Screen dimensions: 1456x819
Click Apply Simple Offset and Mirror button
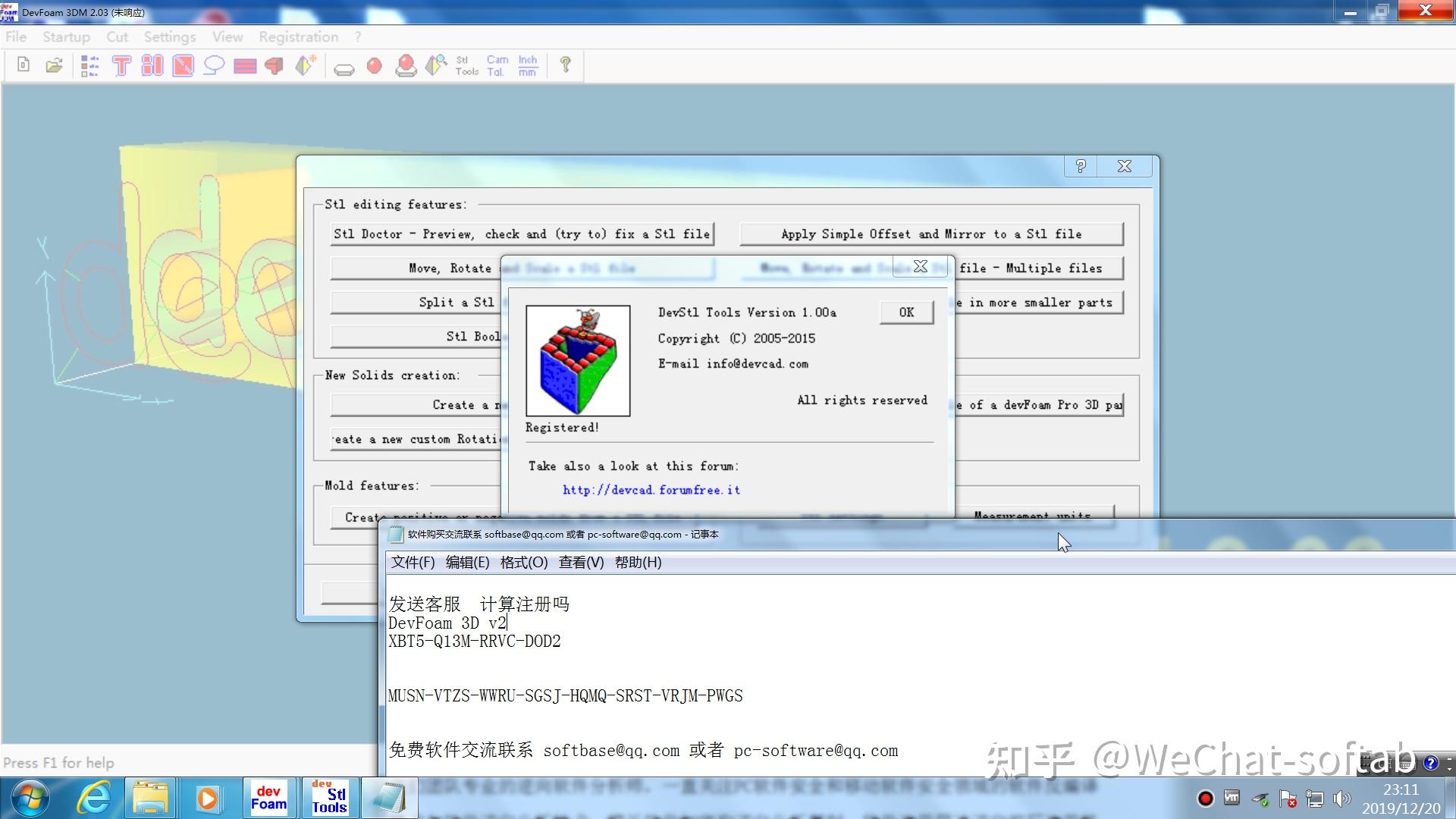click(x=930, y=234)
